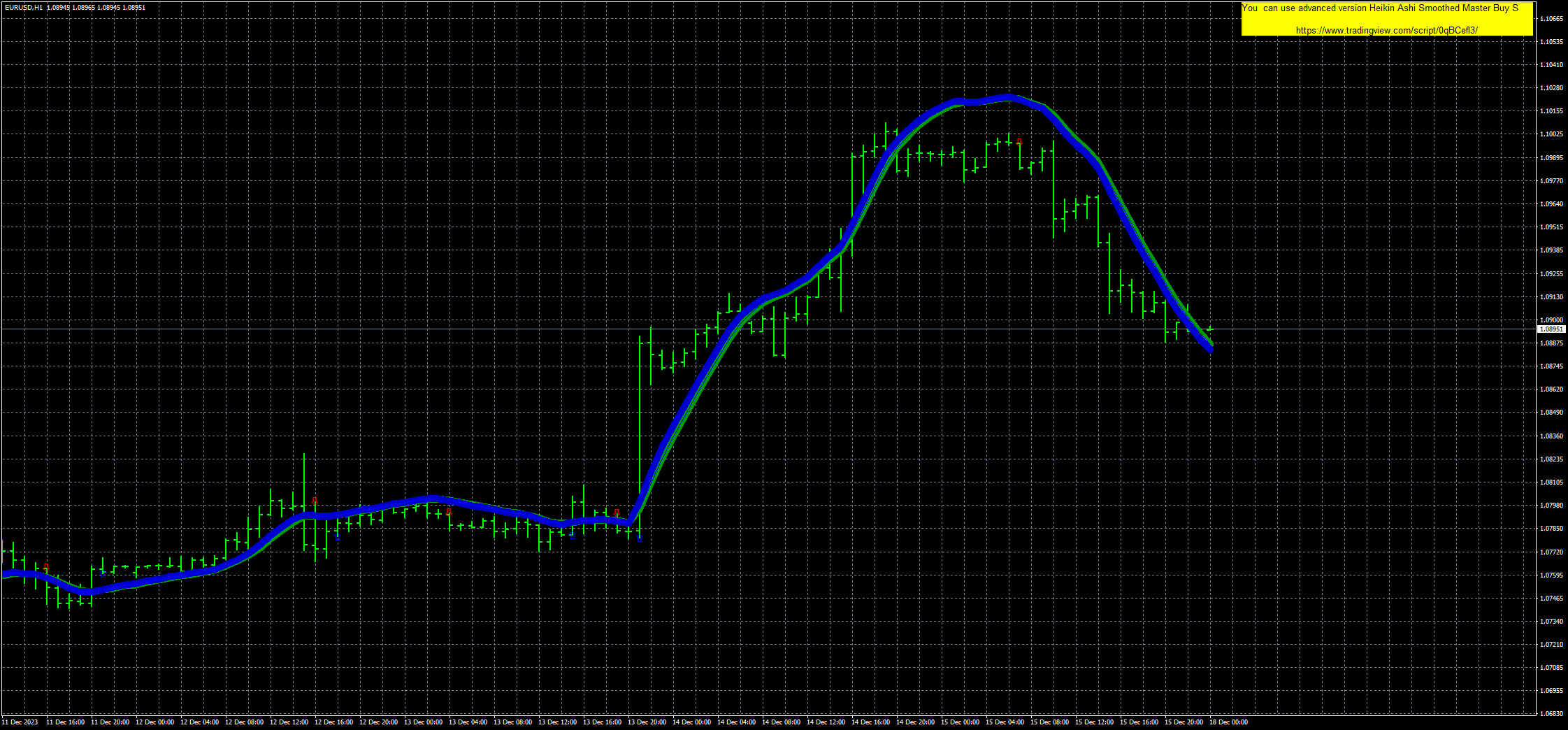The height and width of the screenshot is (730, 1568).
Task: Click the '12 Dec 00:00' time axis label
Action: [x=154, y=722]
